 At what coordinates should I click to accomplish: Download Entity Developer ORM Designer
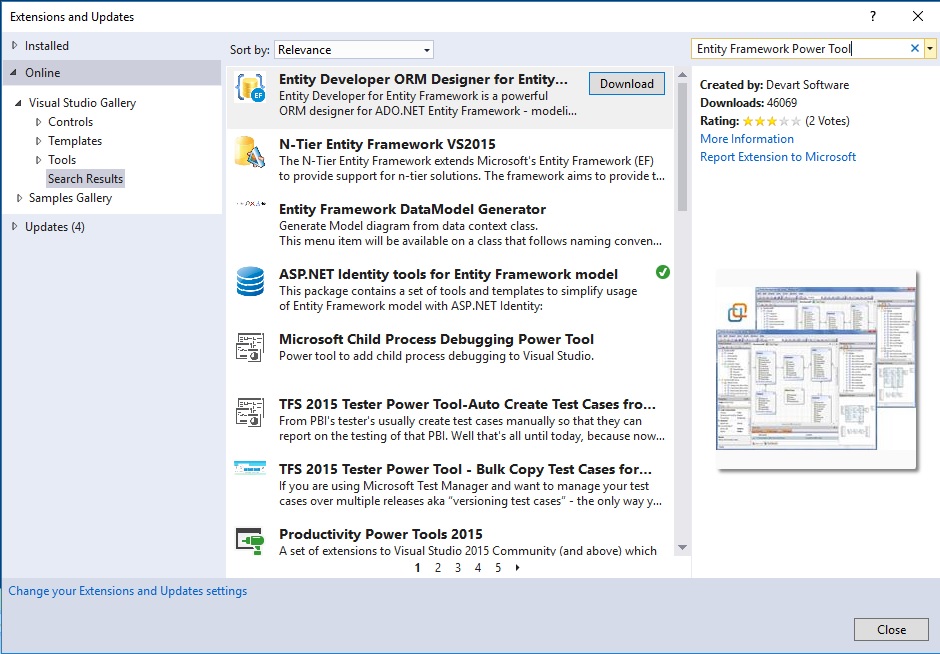point(626,84)
